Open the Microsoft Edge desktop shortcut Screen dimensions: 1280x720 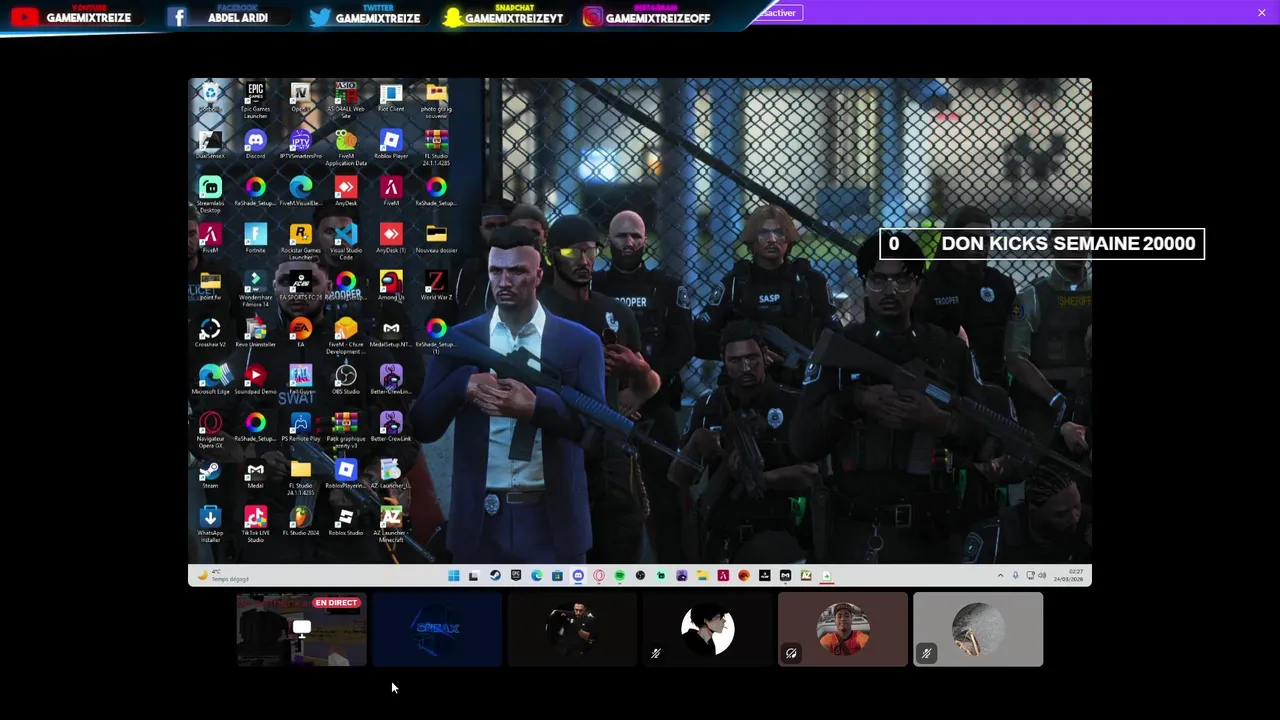click(x=210, y=380)
